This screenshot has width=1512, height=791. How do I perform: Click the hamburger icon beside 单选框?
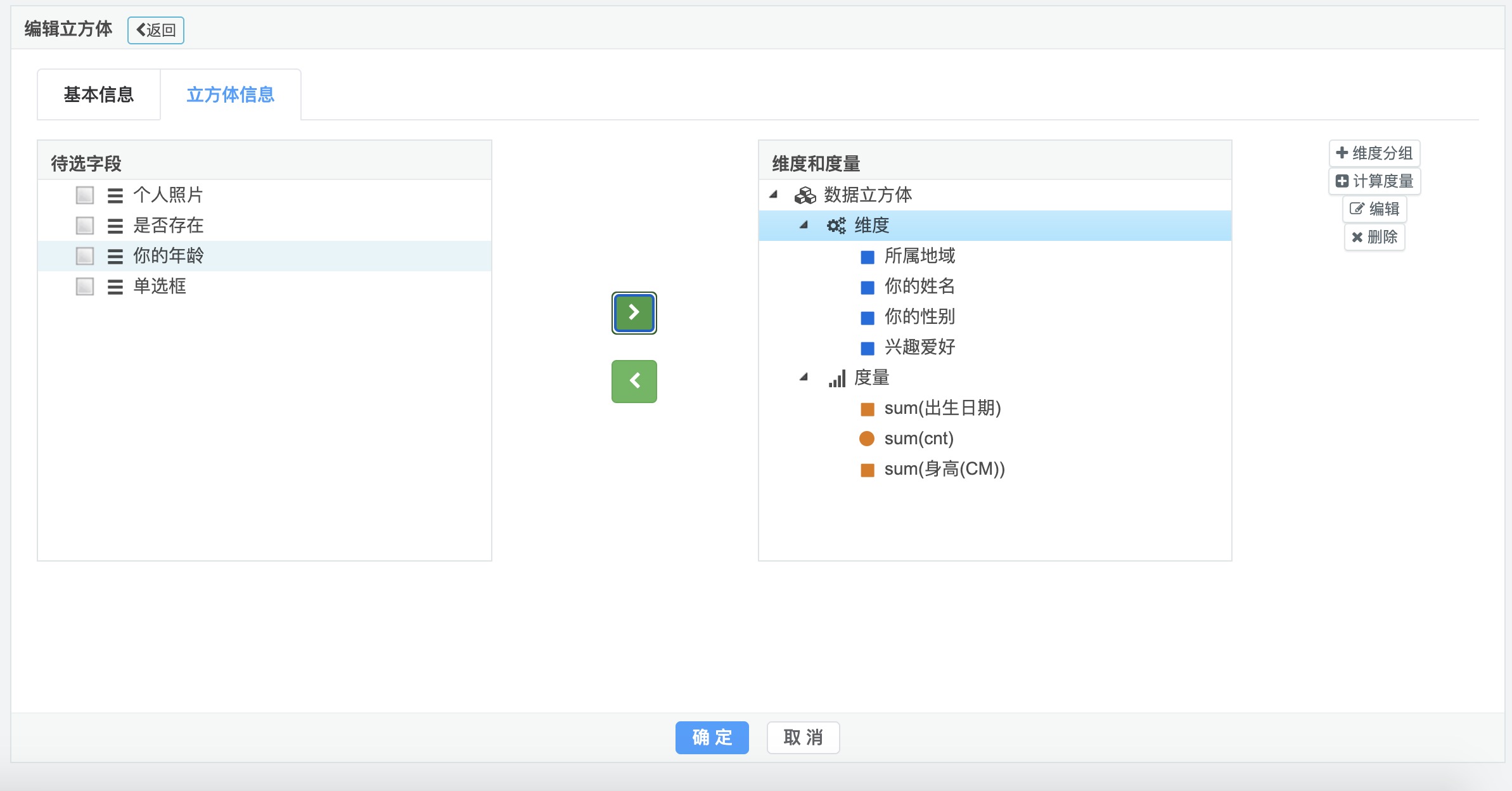click(115, 287)
